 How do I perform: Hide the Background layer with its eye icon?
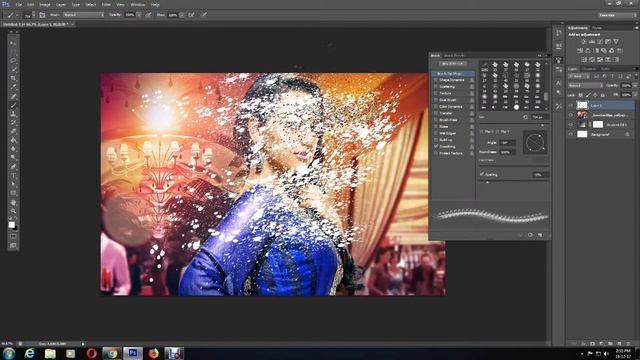[571, 134]
